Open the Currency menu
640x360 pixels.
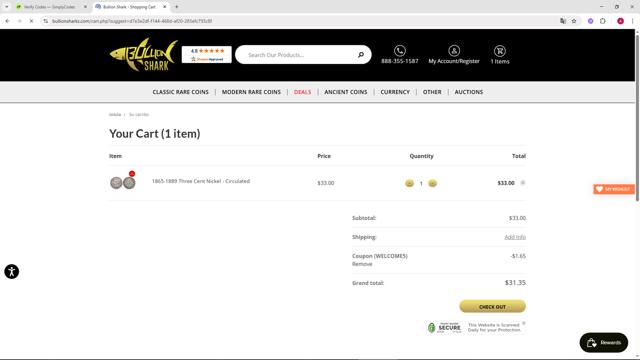coord(395,92)
